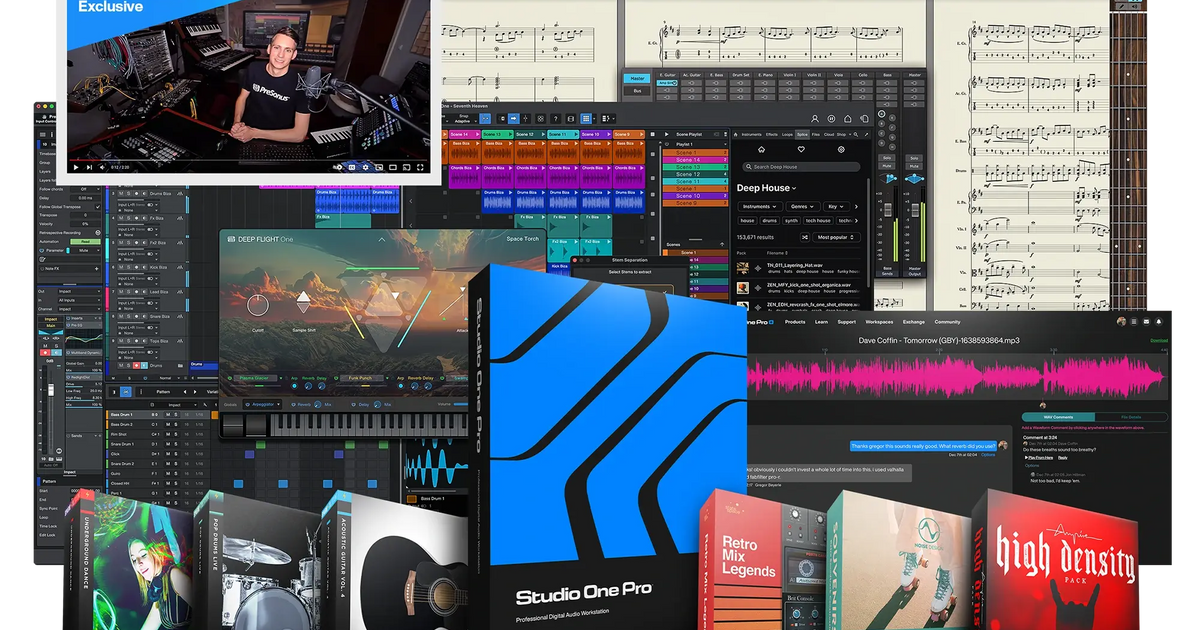Shuffle the Splice search results
The width and height of the screenshot is (1200, 630).
(805, 236)
